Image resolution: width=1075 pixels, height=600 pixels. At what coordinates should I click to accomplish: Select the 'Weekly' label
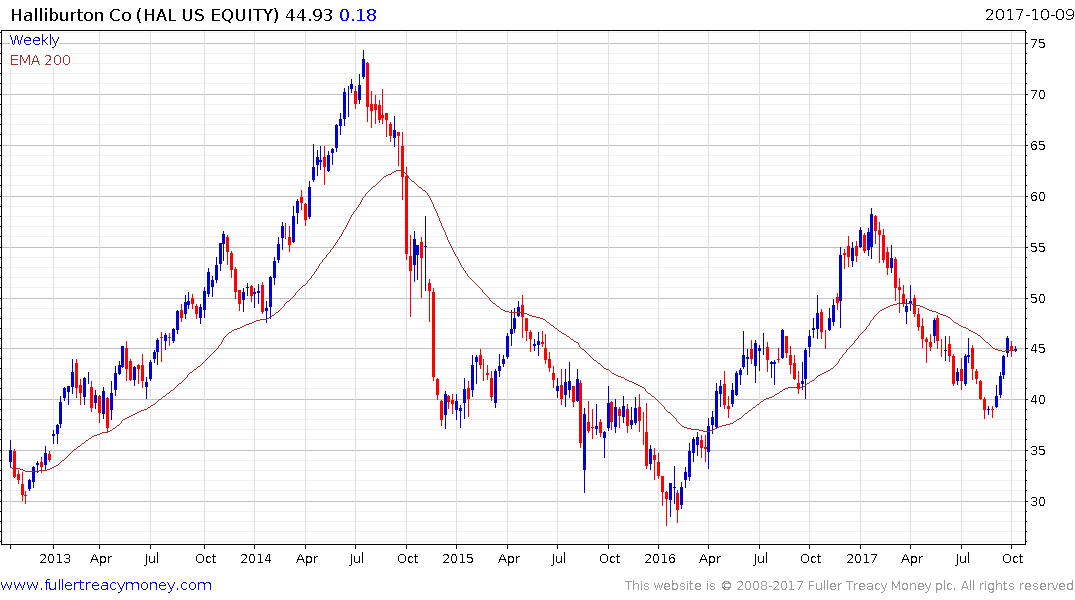pyautogui.click(x=34, y=40)
